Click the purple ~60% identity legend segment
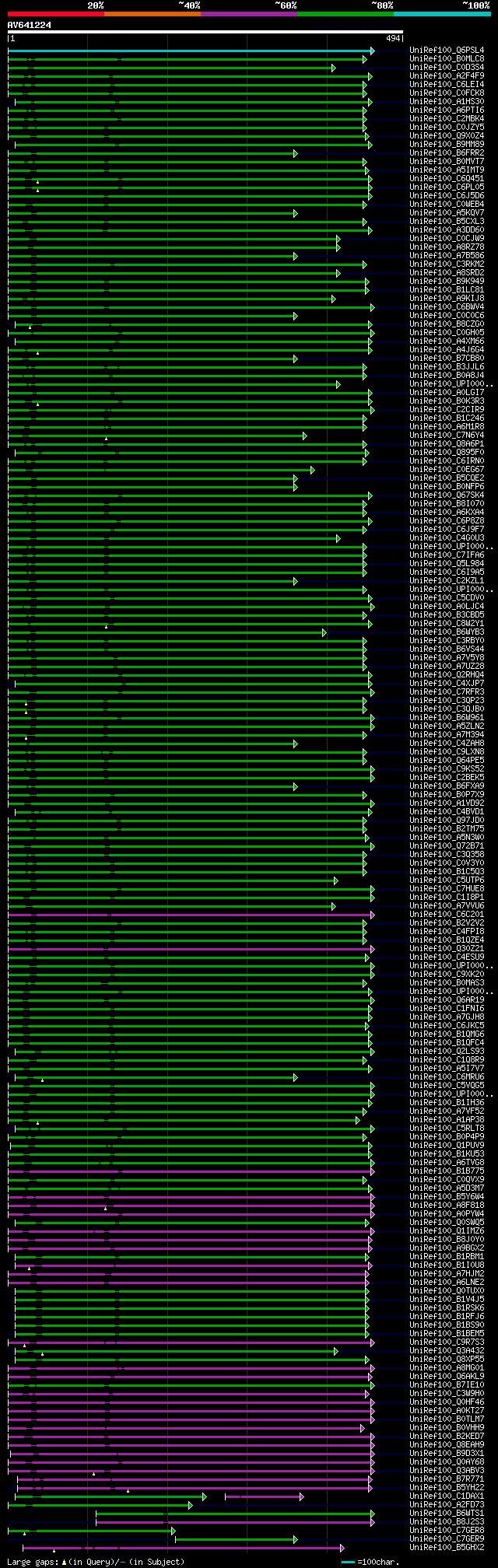The width and height of the screenshot is (498, 1568). pyautogui.click(x=249, y=14)
